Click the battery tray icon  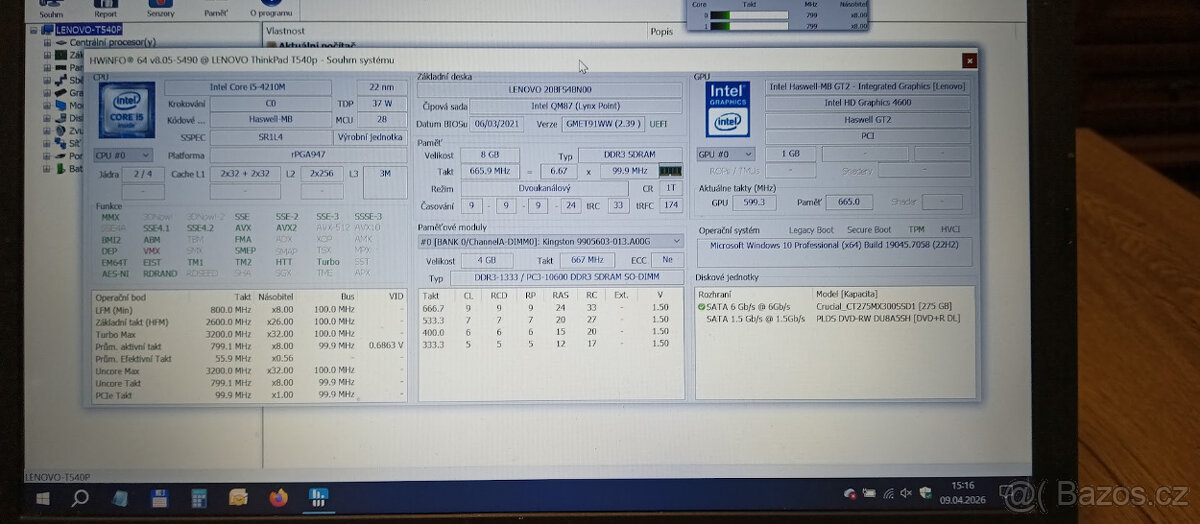868,492
